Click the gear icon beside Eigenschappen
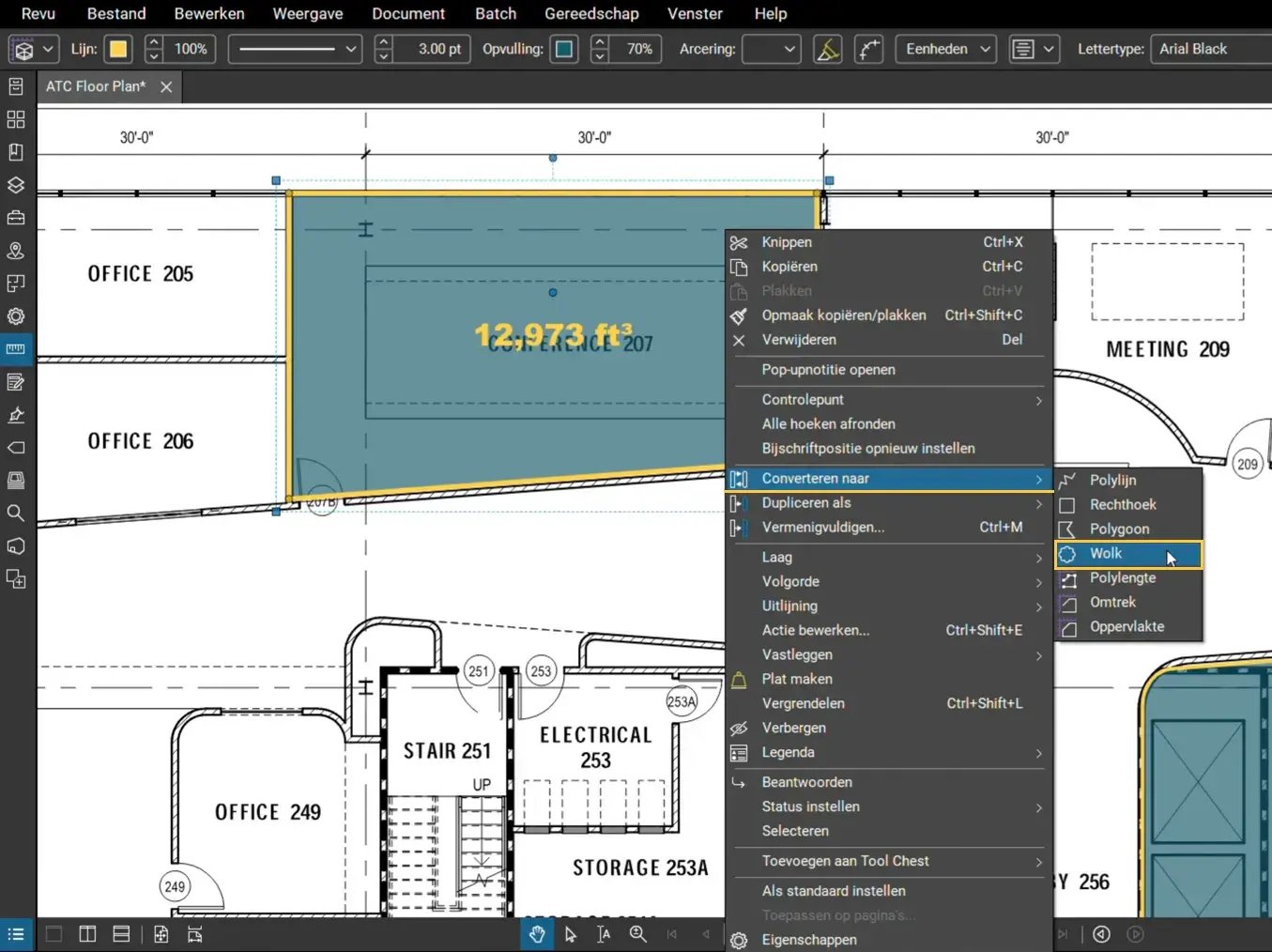This screenshot has height=952, width=1272. click(739, 940)
